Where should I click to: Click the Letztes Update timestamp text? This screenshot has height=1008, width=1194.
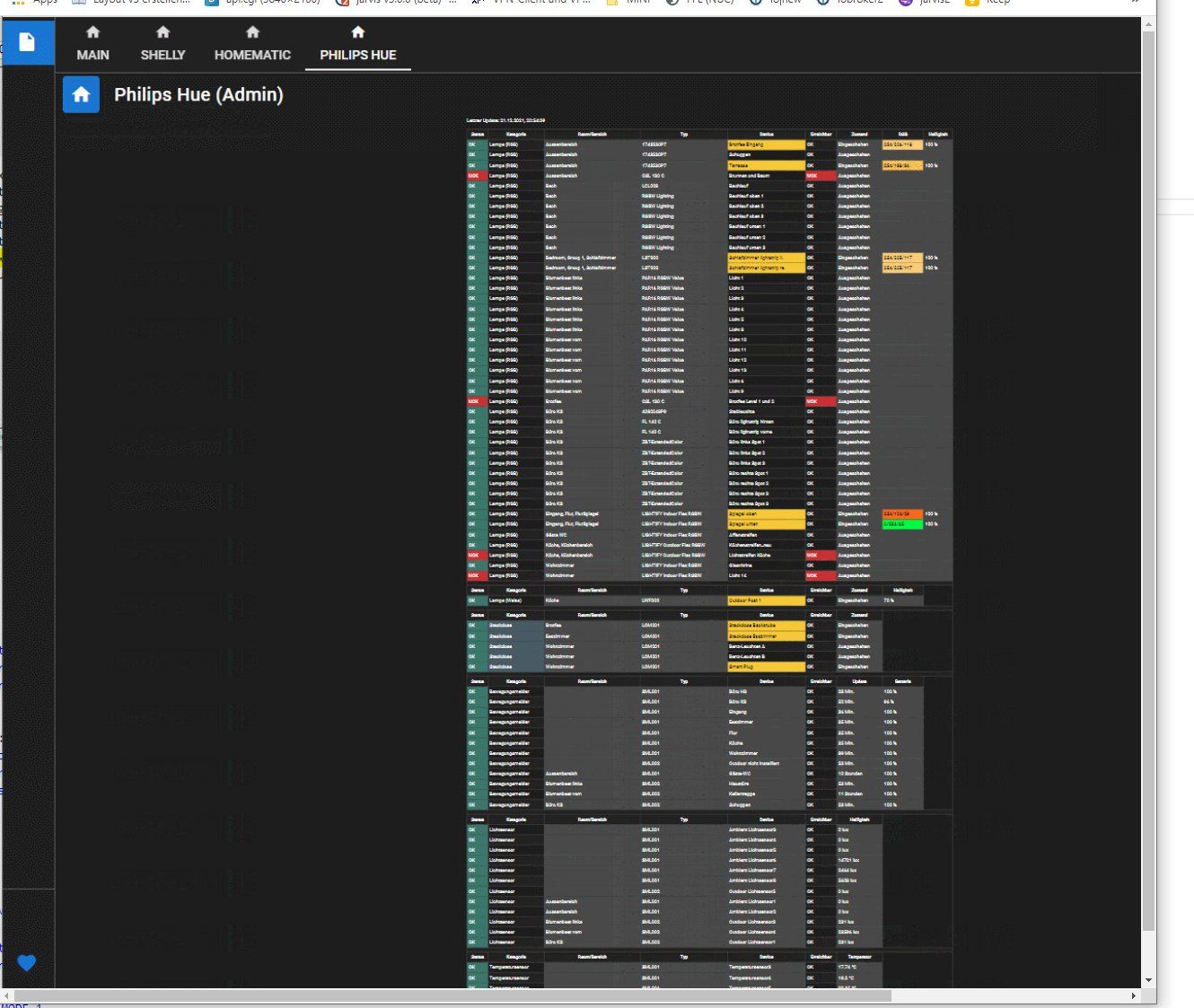coord(506,120)
